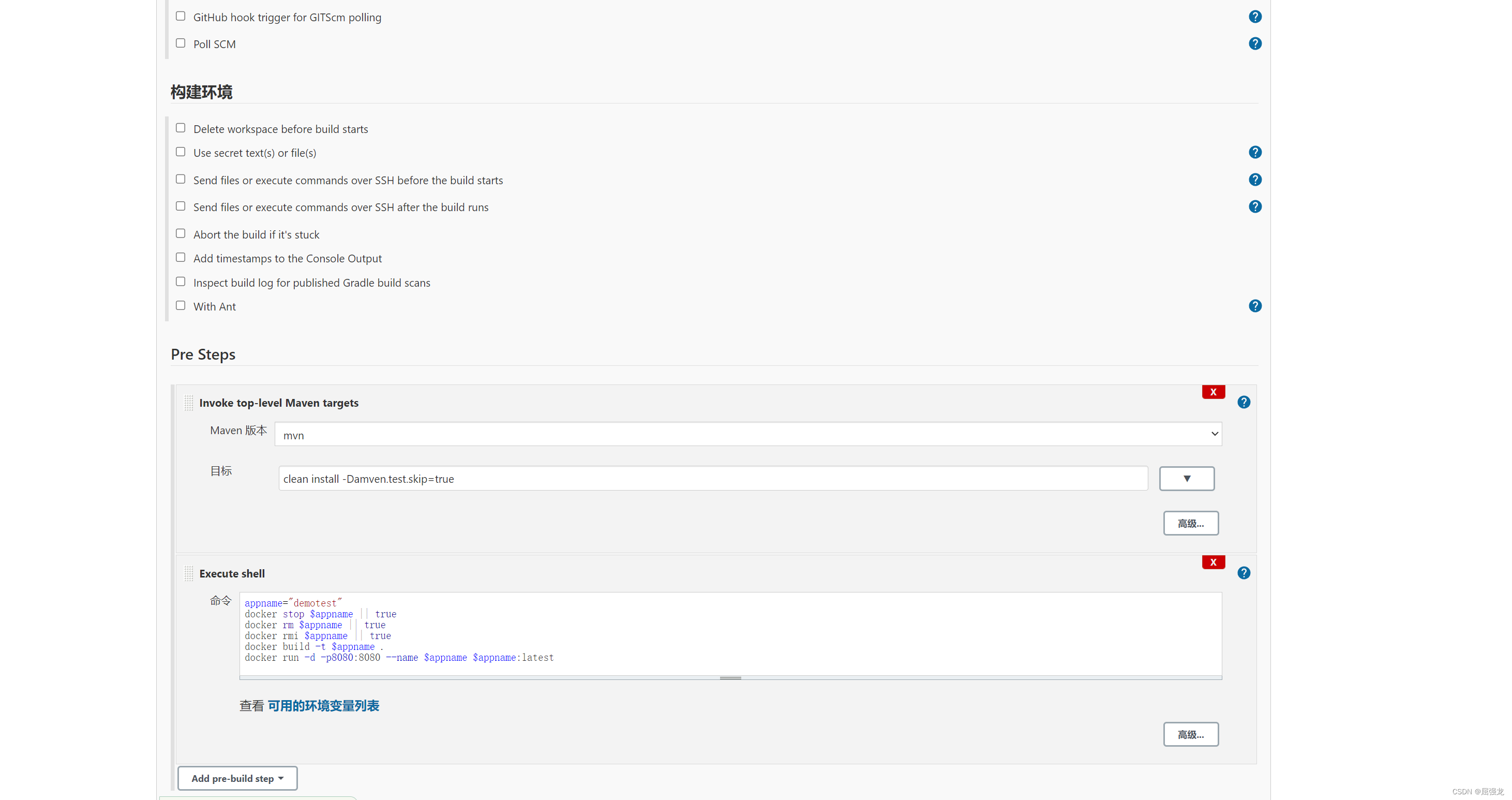The height and width of the screenshot is (800, 1512).
Task: Open the Add pre-build step dropdown
Action: pos(236,778)
